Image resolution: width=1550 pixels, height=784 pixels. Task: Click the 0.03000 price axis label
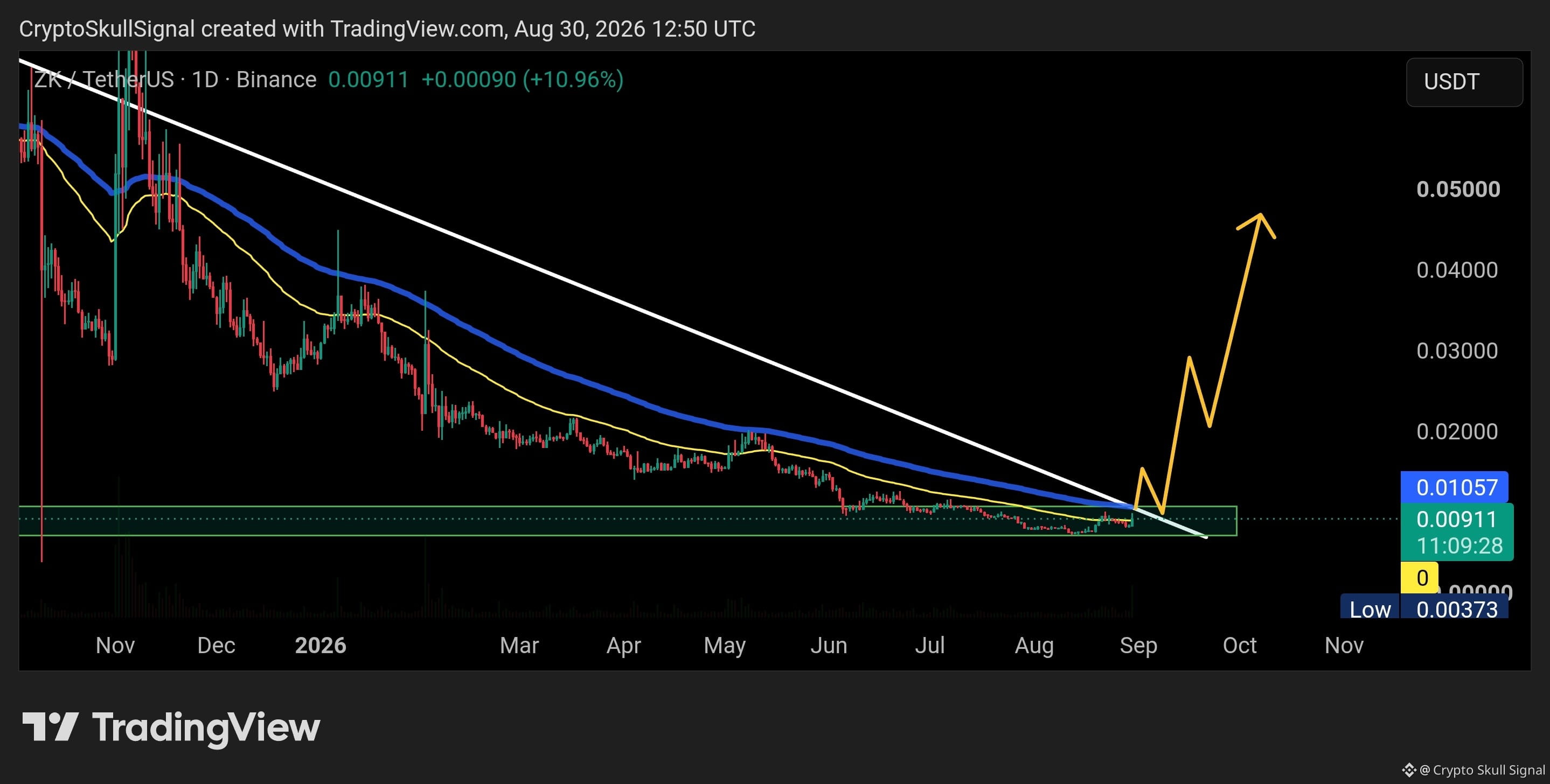coord(1457,351)
